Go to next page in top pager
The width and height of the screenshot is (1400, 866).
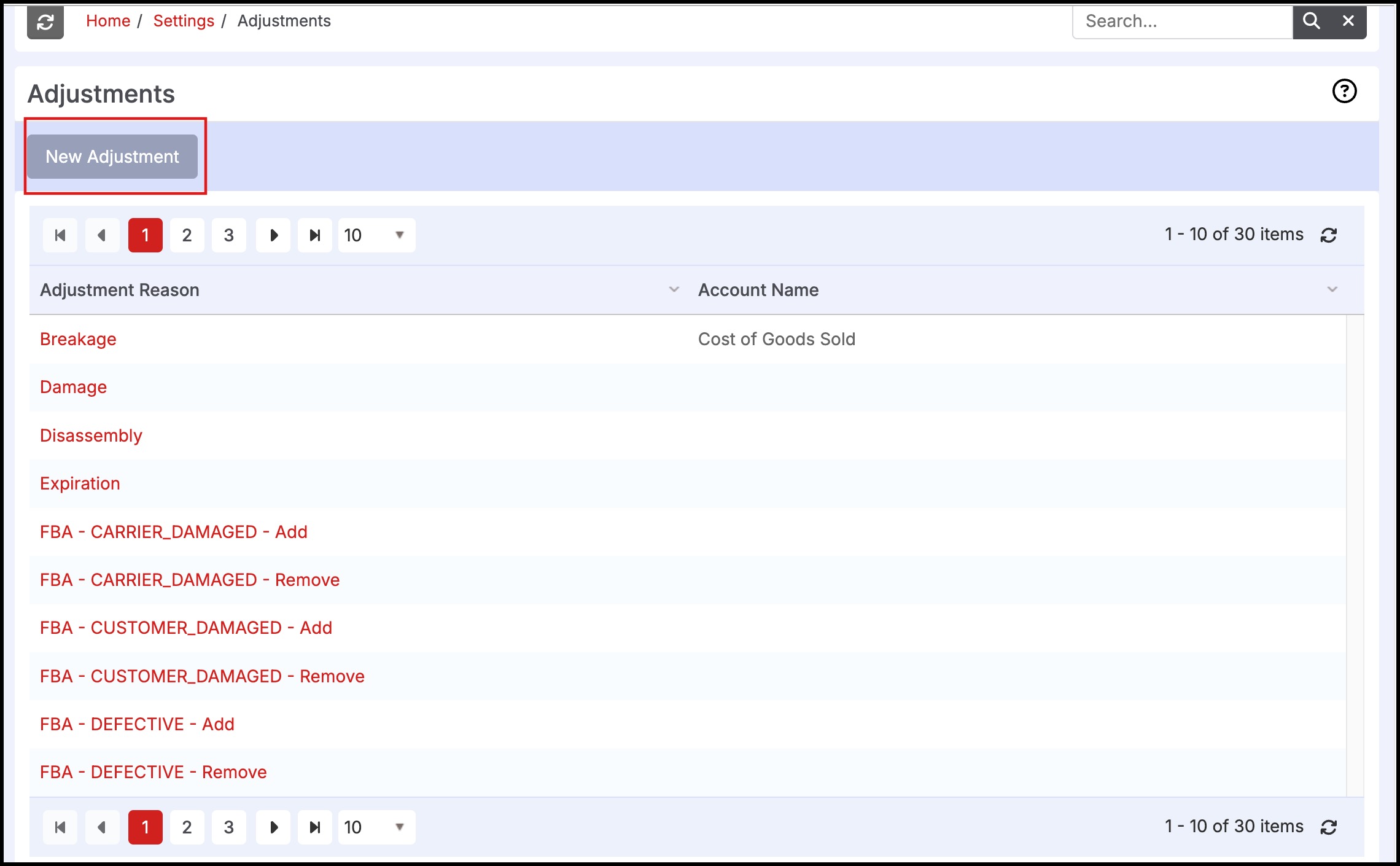coord(273,235)
